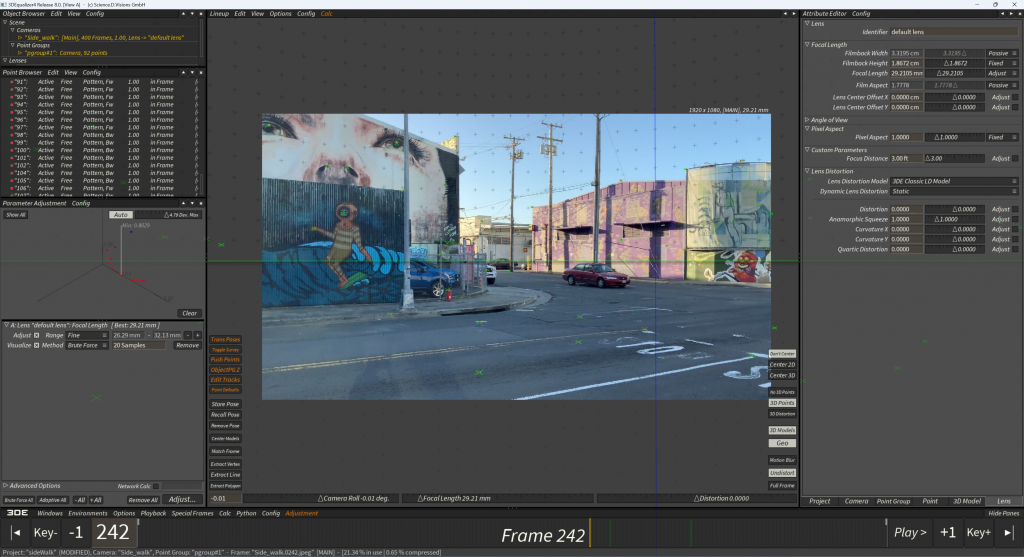
Task: Toggle the Geo button
Action: point(782,443)
